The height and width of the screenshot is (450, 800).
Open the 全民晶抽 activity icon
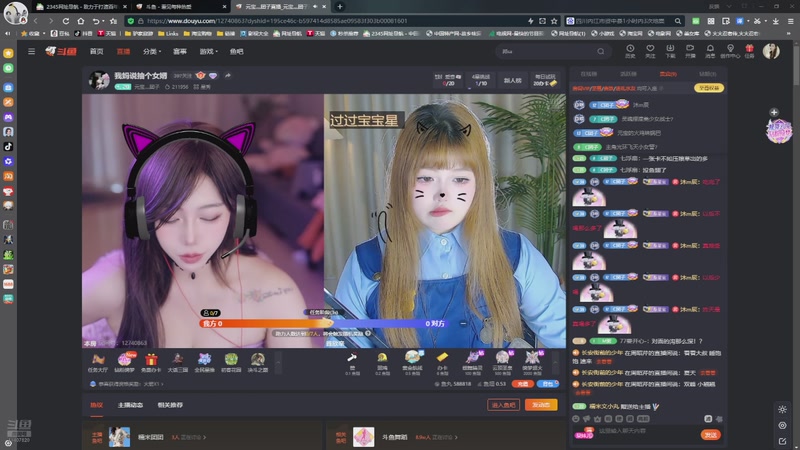(x=204, y=363)
